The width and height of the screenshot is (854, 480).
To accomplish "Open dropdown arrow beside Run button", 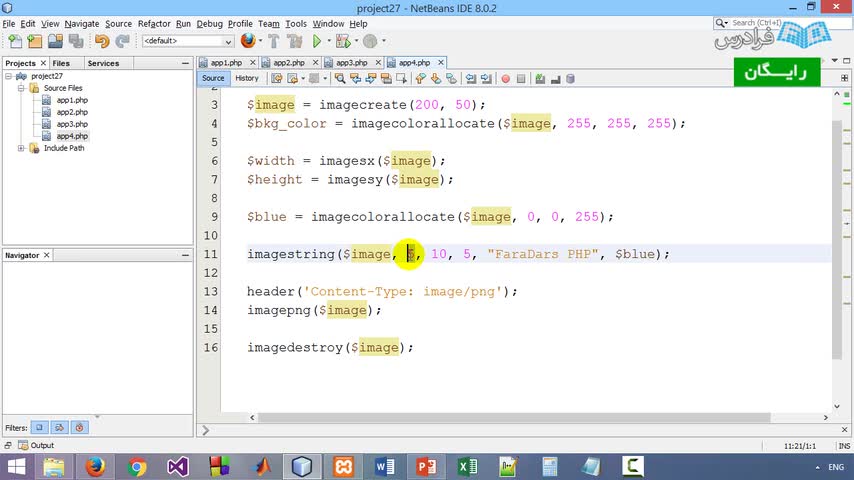I will pos(329,41).
